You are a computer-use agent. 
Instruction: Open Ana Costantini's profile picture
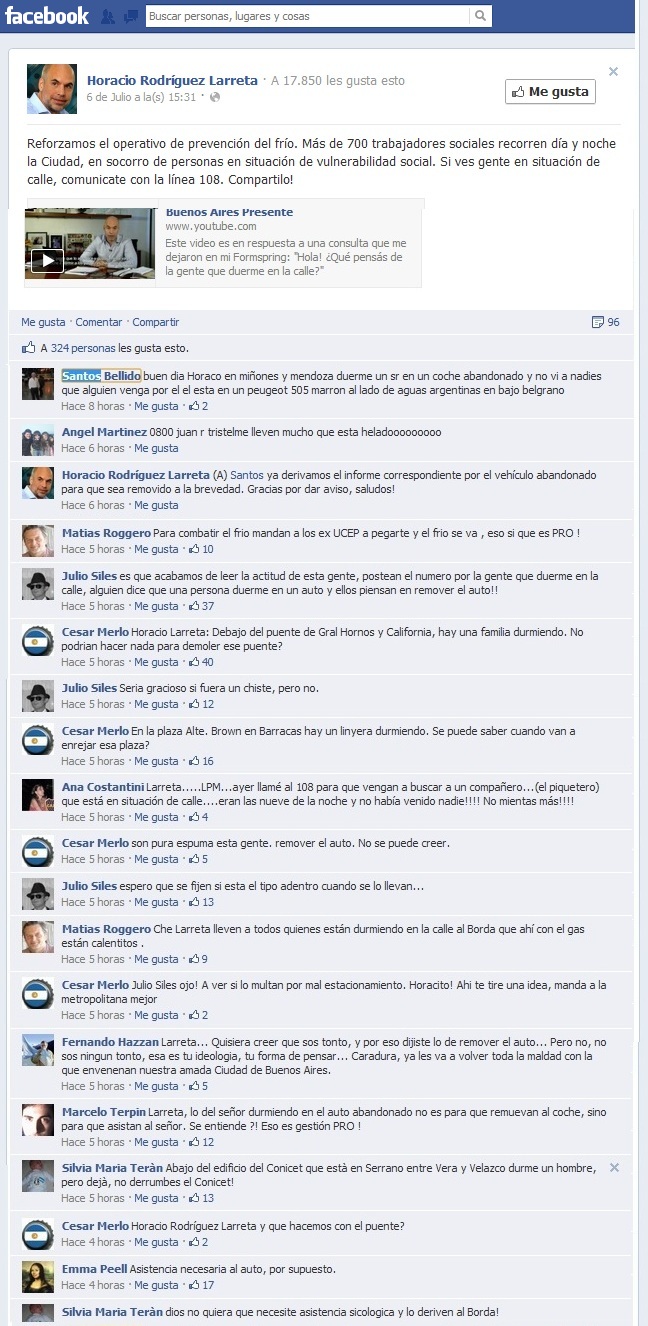[x=38, y=795]
